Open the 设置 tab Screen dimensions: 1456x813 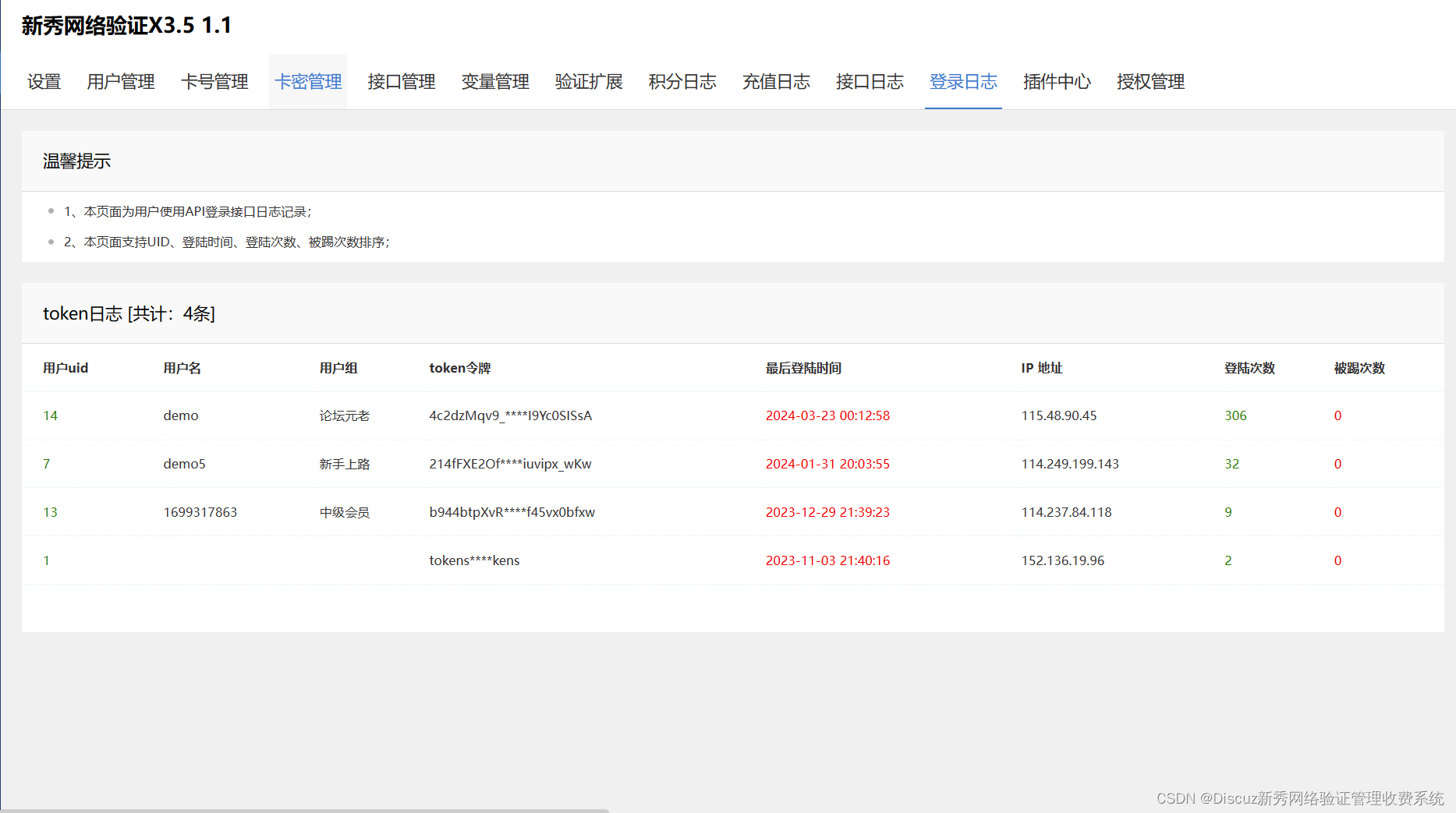click(x=44, y=82)
